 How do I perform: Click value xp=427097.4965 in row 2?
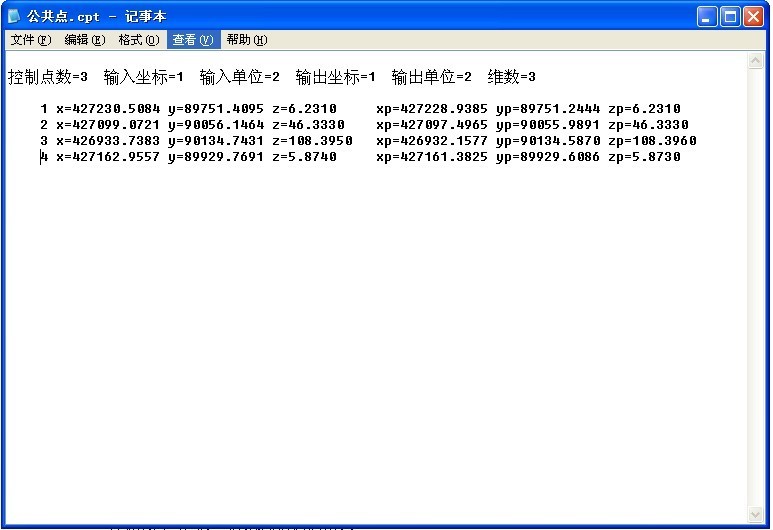click(x=432, y=125)
